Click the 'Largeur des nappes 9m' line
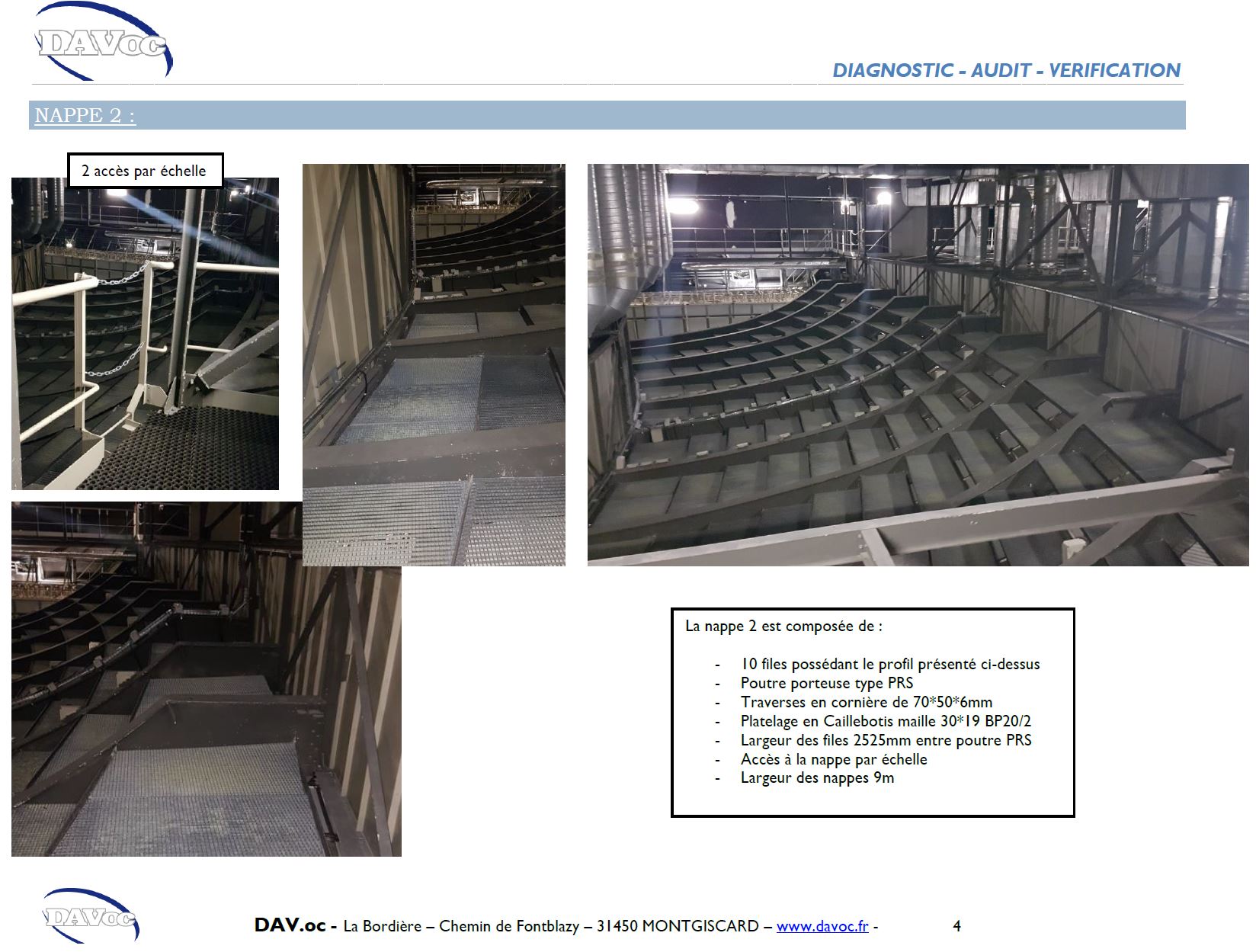 [817, 778]
